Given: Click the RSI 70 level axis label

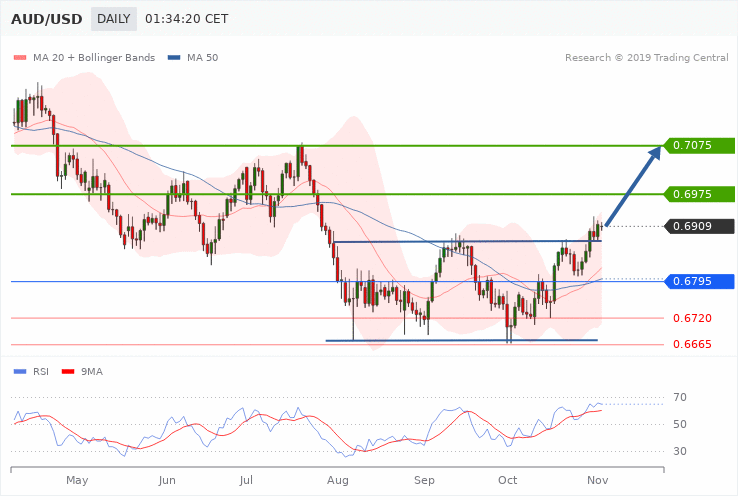Looking at the screenshot, I should [680, 398].
